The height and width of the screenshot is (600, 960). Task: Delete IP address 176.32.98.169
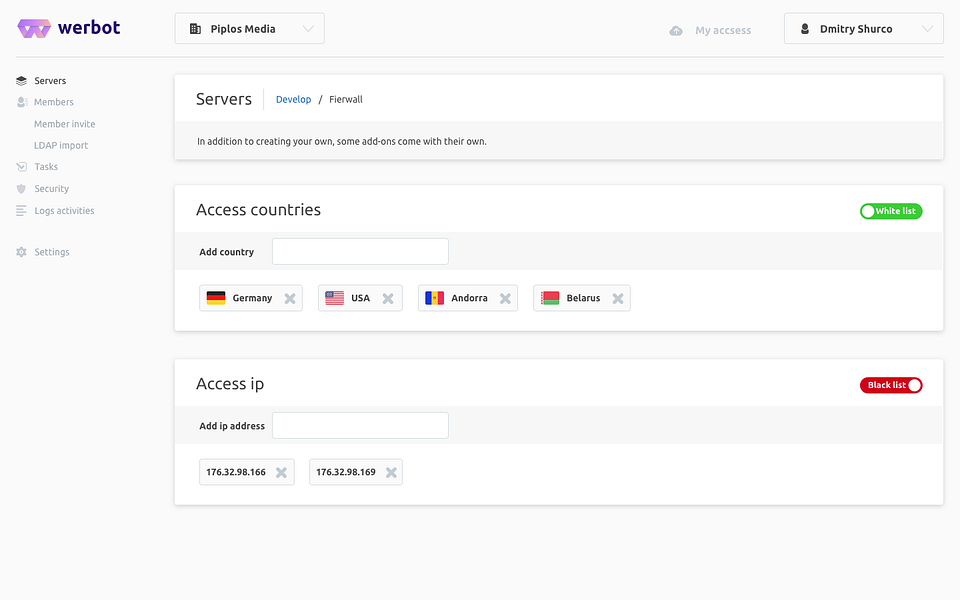point(391,473)
